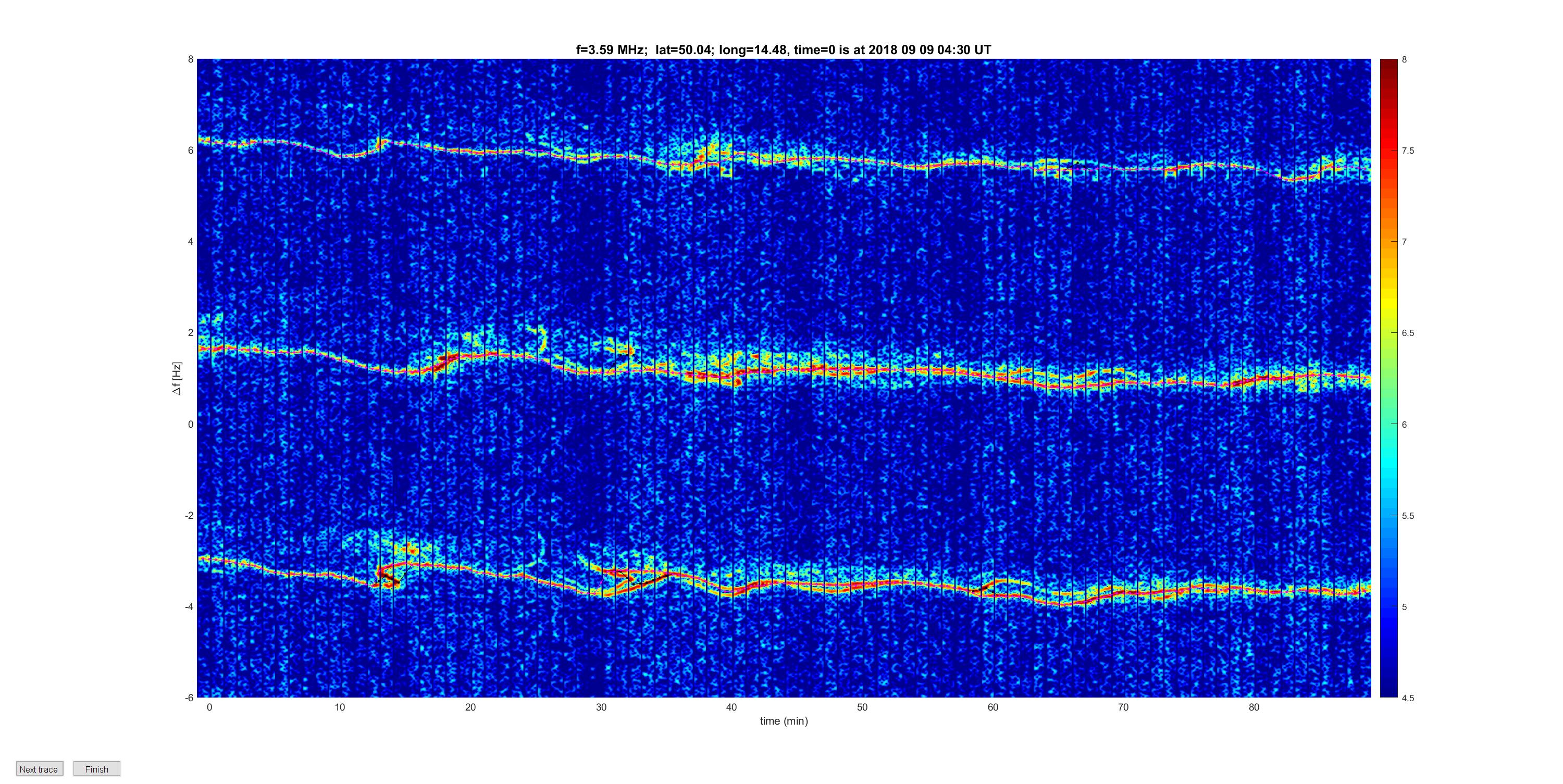Click the colorbar tick label 6.5

pos(1408,333)
